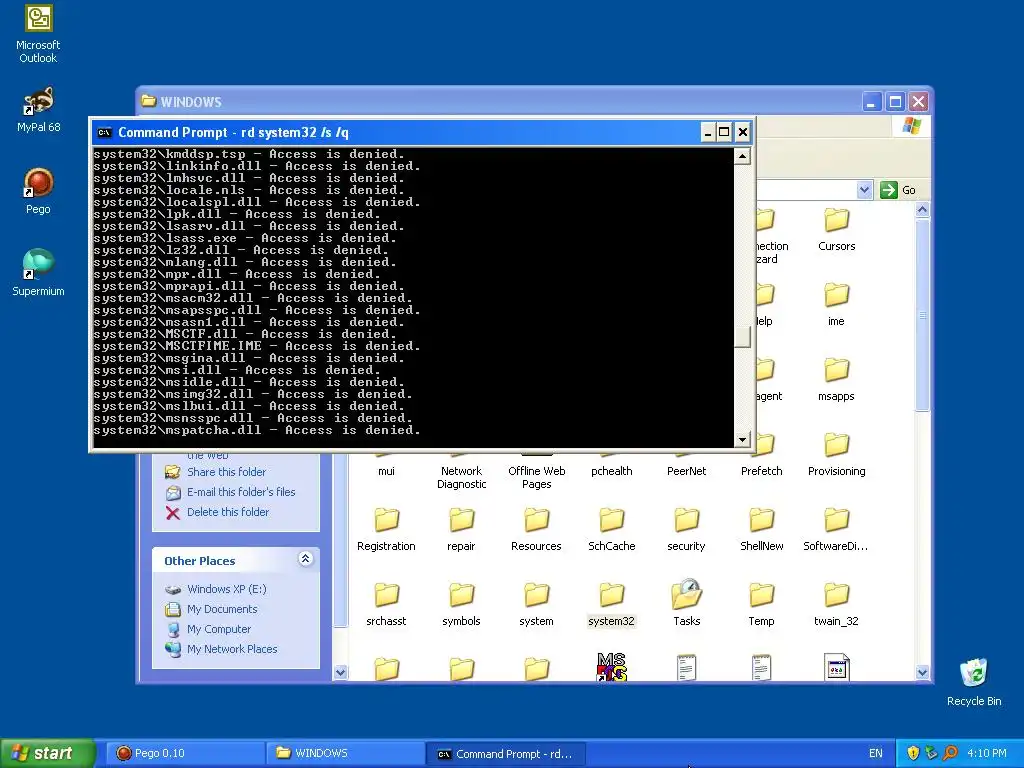The width and height of the screenshot is (1024, 768).
Task: Collapse the Other Places panel
Action: [x=305, y=559]
